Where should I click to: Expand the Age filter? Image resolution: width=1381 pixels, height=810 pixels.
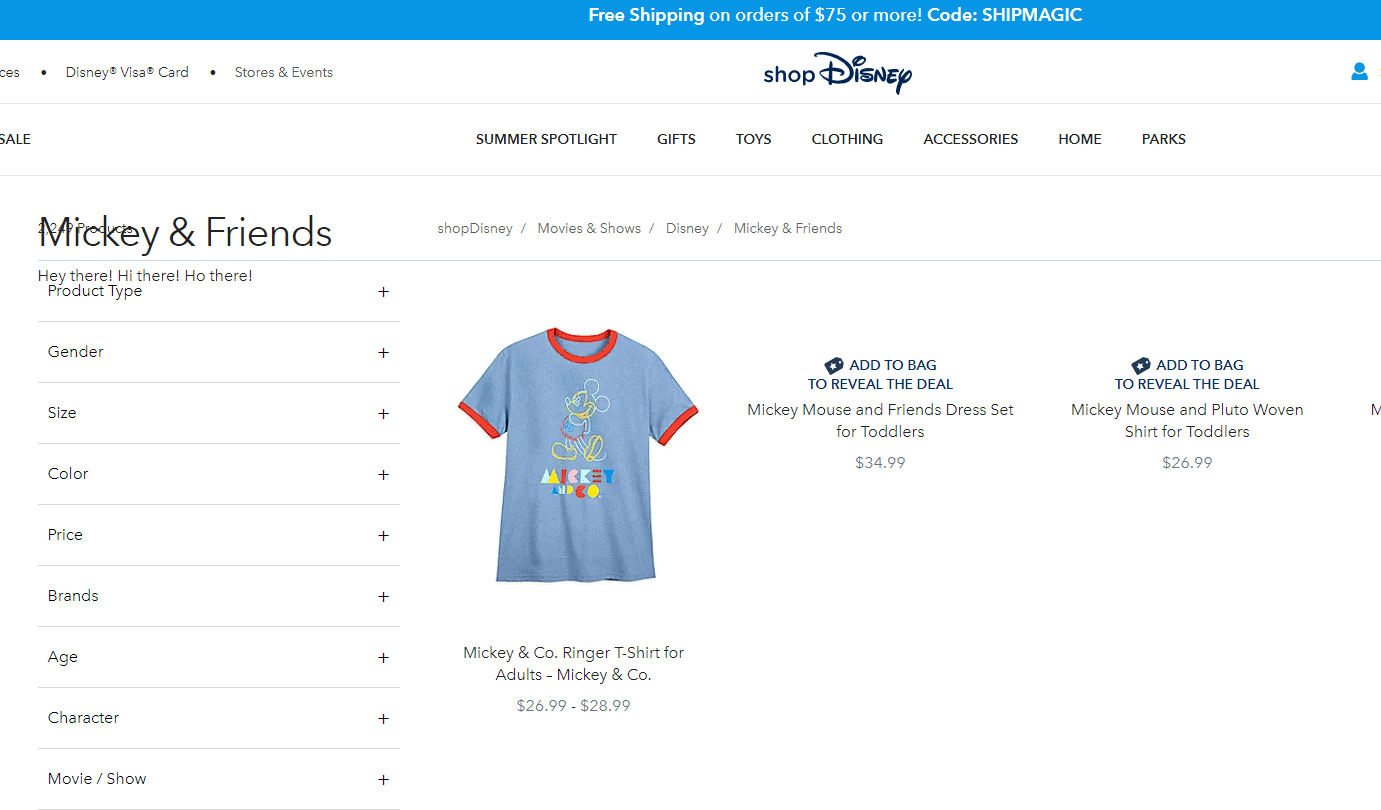click(x=219, y=657)
